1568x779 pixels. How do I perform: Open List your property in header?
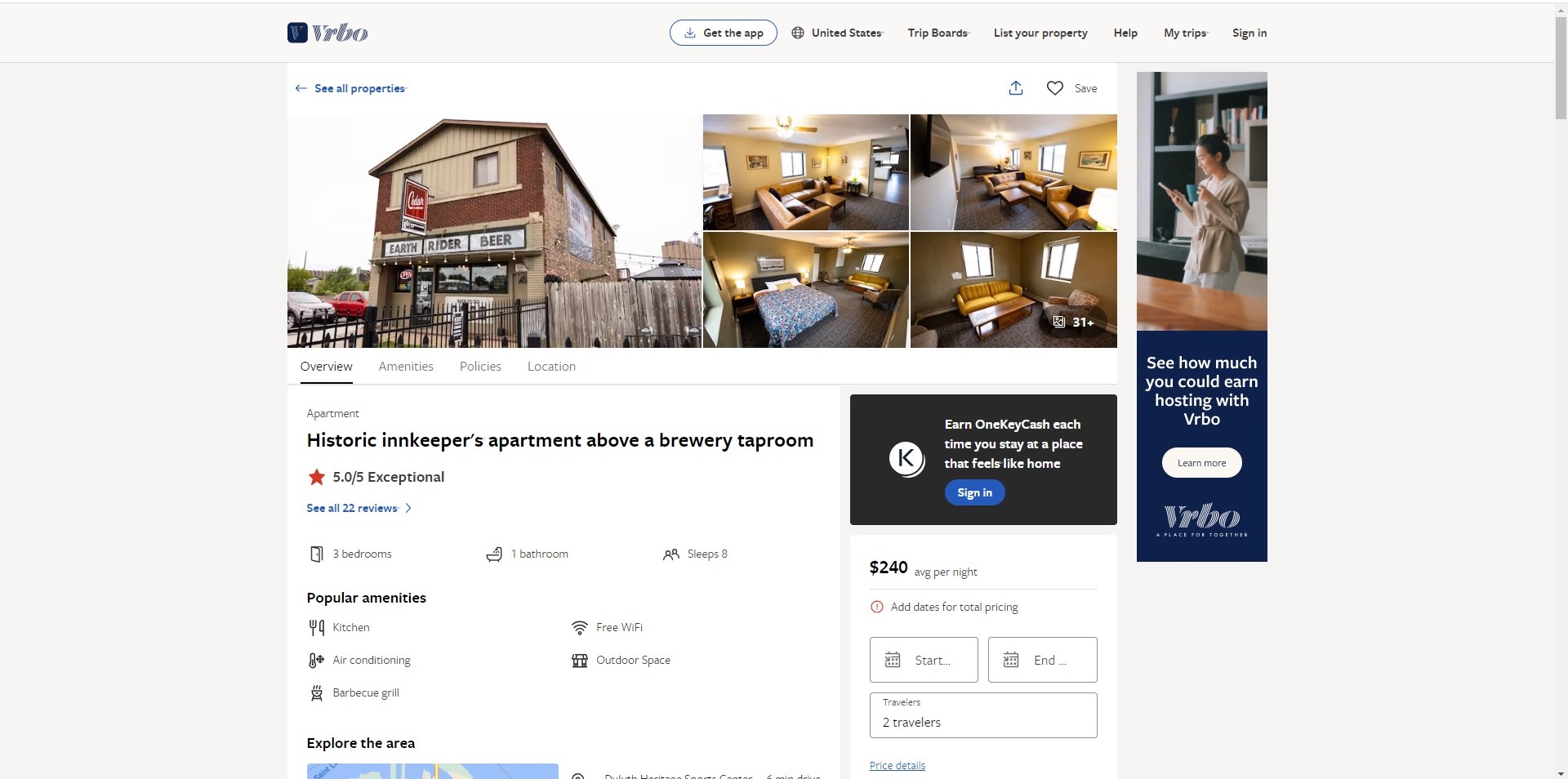tap(1040, 33)
